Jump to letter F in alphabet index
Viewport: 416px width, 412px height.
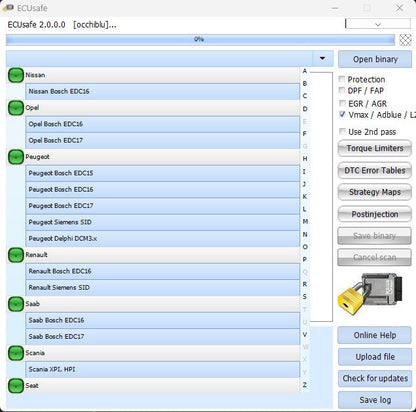point(305,134)
